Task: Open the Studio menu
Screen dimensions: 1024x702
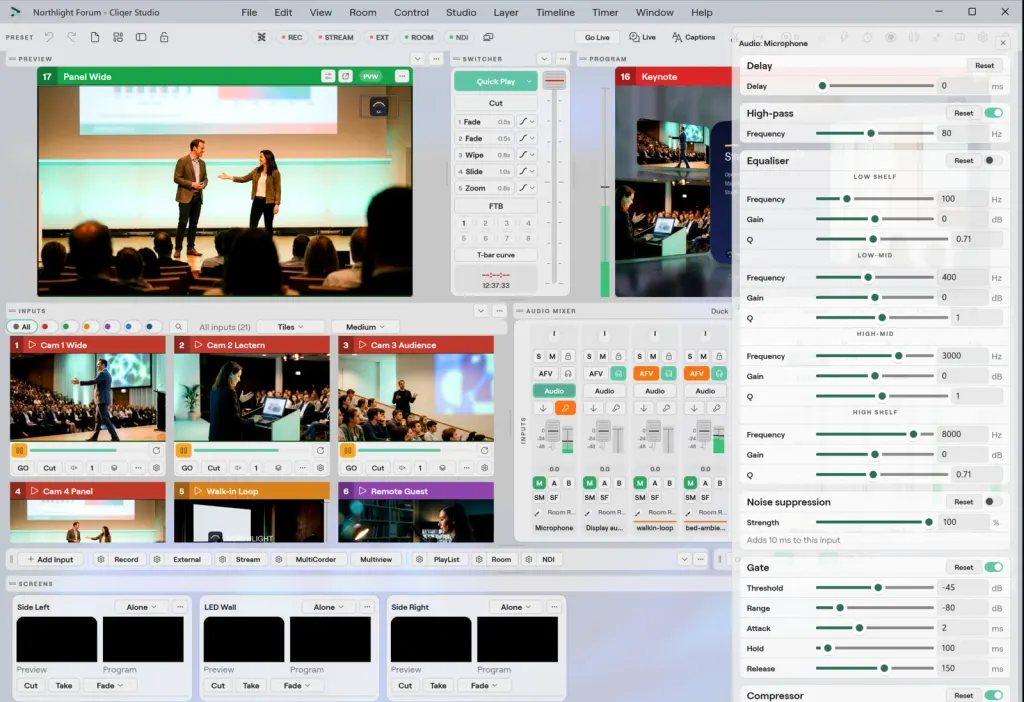Action: 461,12
